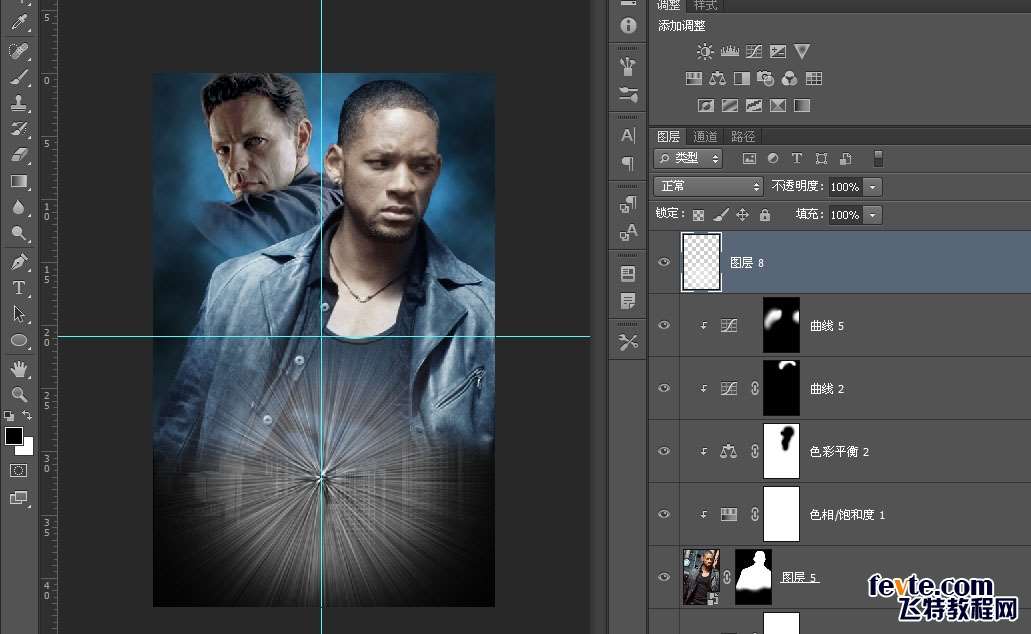The width and height of the screenshot is (1031, 634).
Task: Select the Blur tool
Action: [x=19, y=207]
